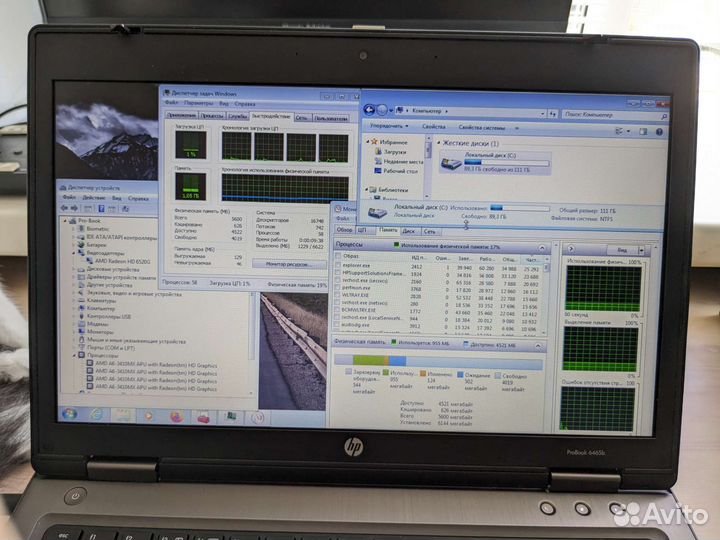Expand the Дисковые устройства tree node
The image size is (720, 540).
coord(73,269)
